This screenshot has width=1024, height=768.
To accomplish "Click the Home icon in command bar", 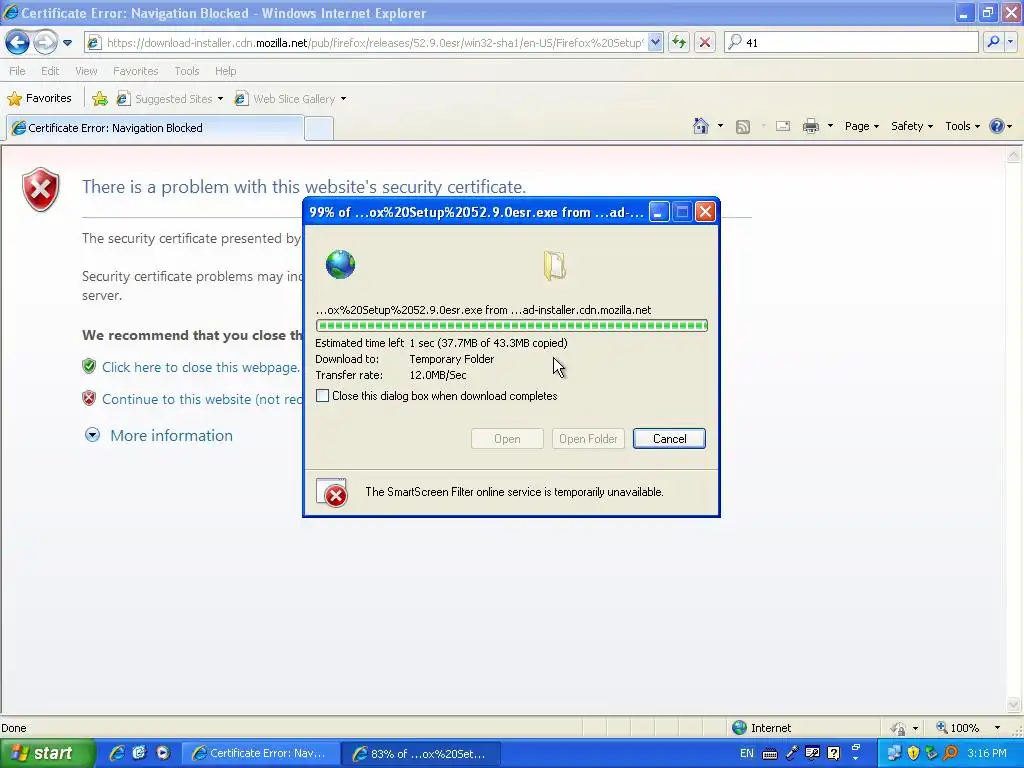I will click(701, 126).
